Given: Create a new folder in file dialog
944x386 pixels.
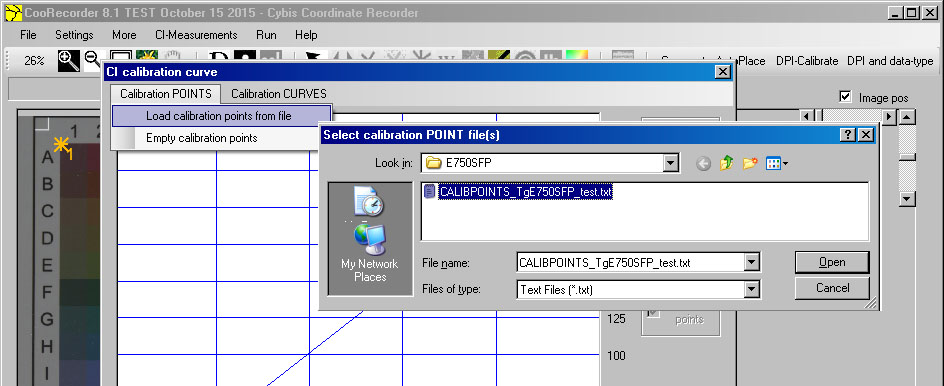Looking at the screenshot, I should [750, 163].
